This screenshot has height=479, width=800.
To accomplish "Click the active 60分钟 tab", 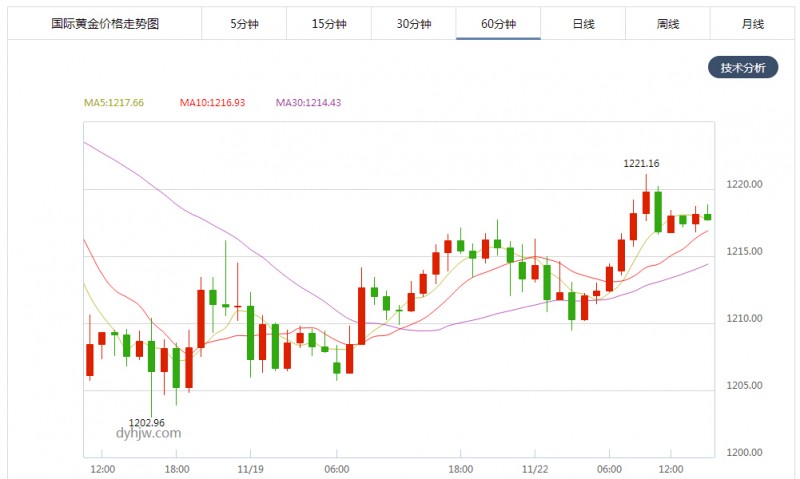I will (x=498, y=23).
